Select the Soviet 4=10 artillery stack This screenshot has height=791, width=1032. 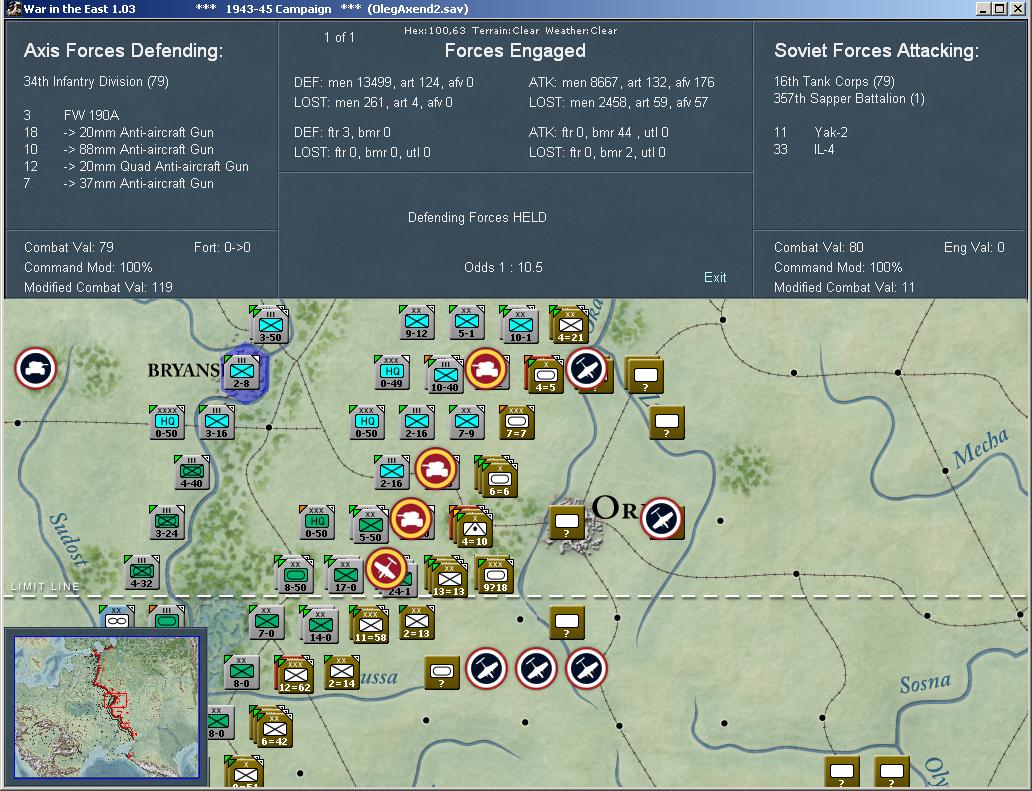point(473,526)
